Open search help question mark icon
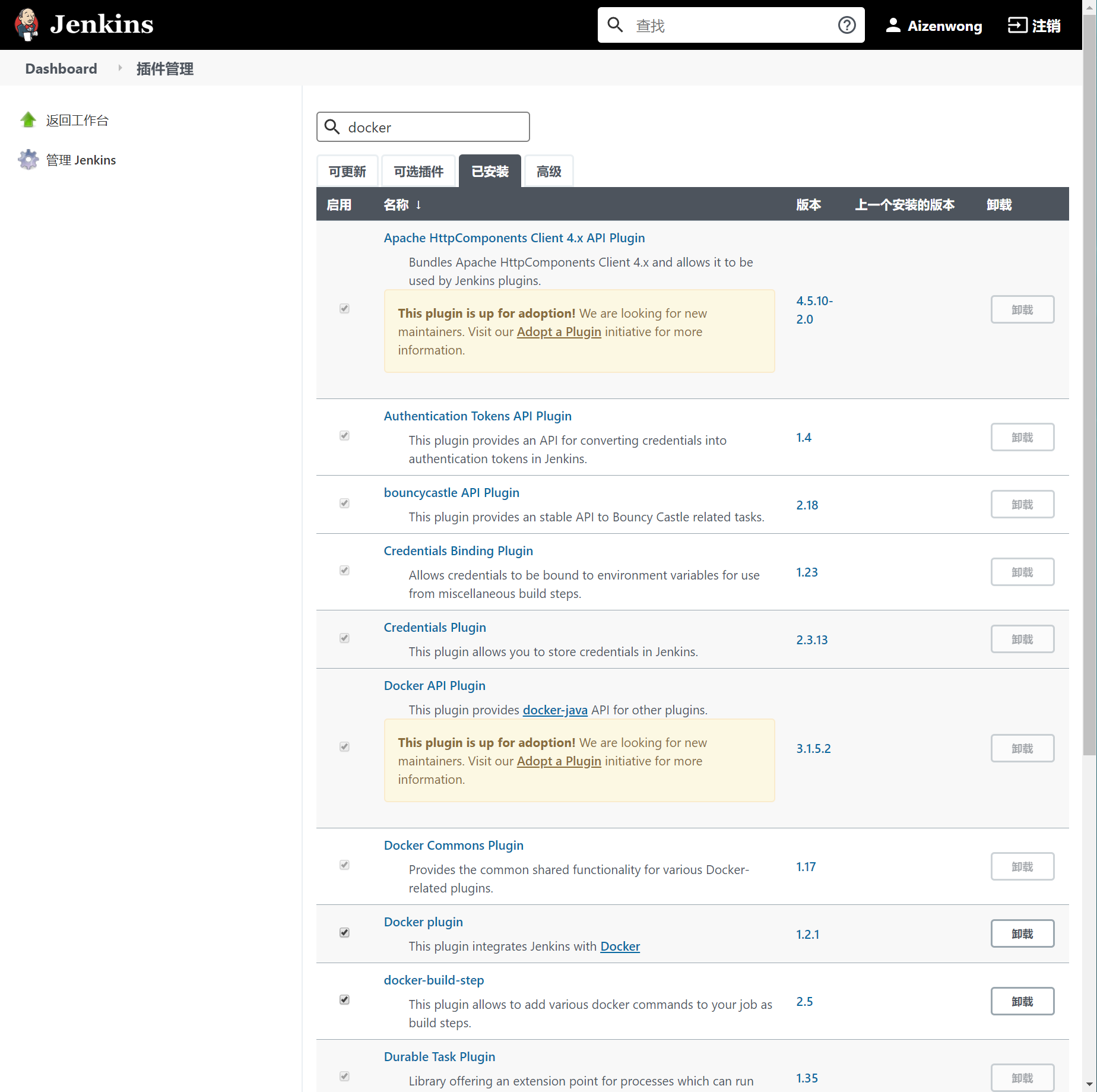 (846, 25)
